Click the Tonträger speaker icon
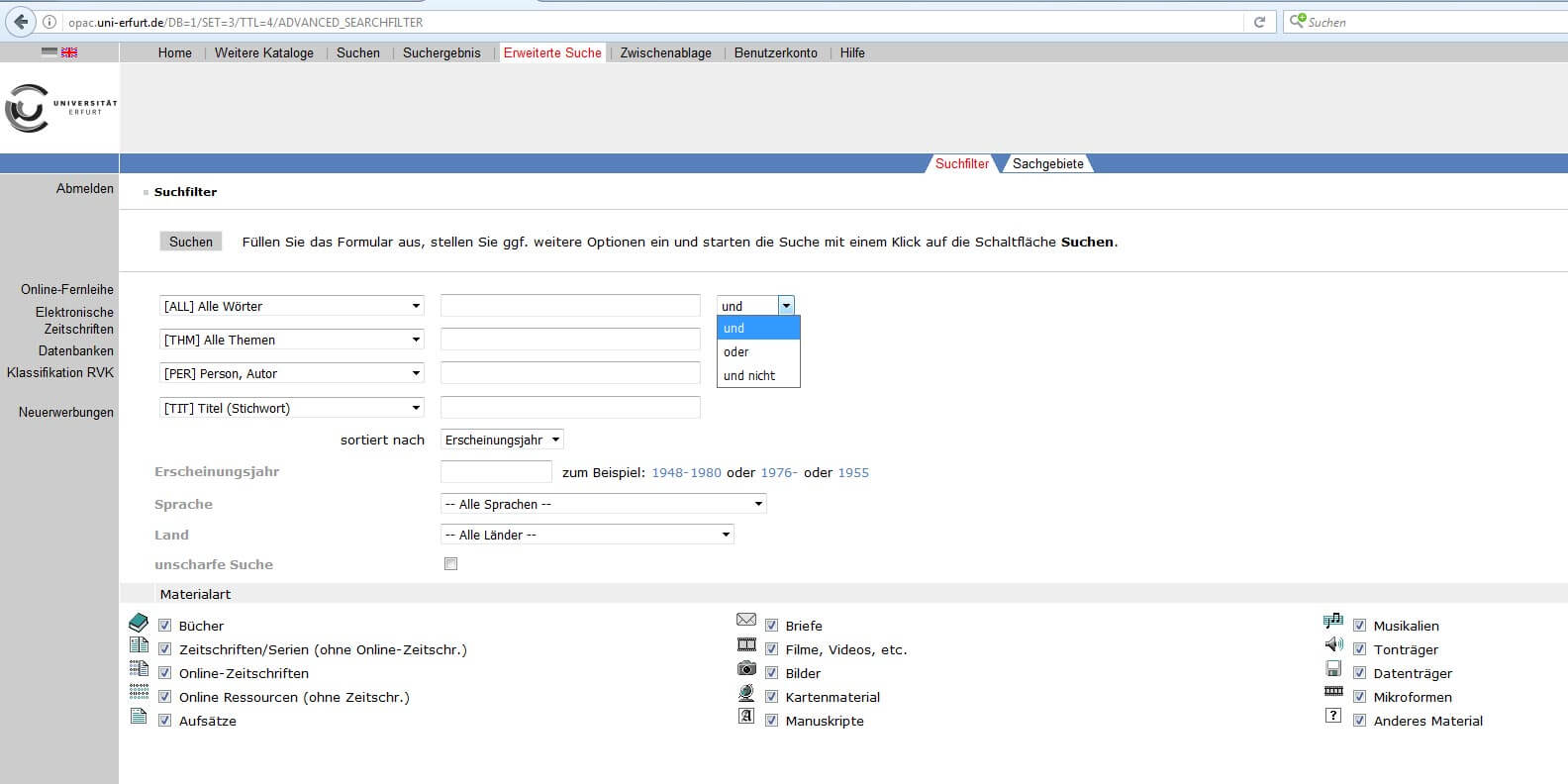 1333,644
